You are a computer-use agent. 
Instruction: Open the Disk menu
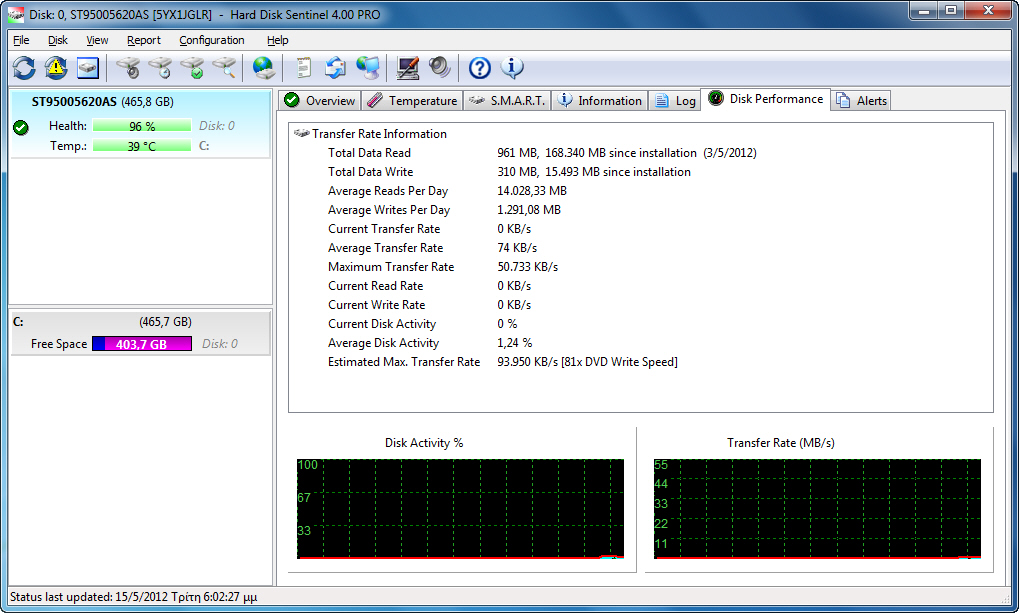(x=58, y=40)
